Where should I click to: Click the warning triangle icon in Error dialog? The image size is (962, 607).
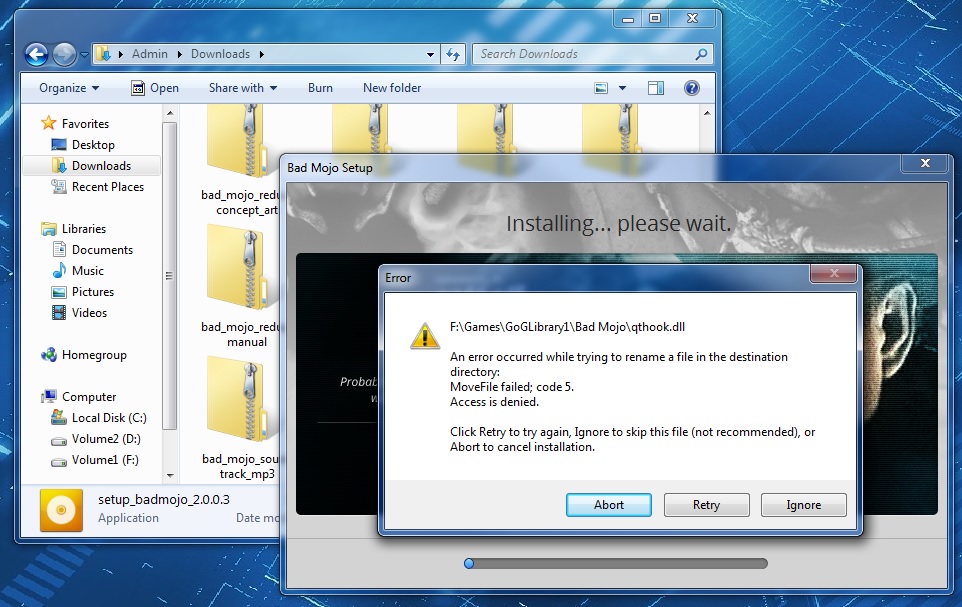click(x=425, y=336)
